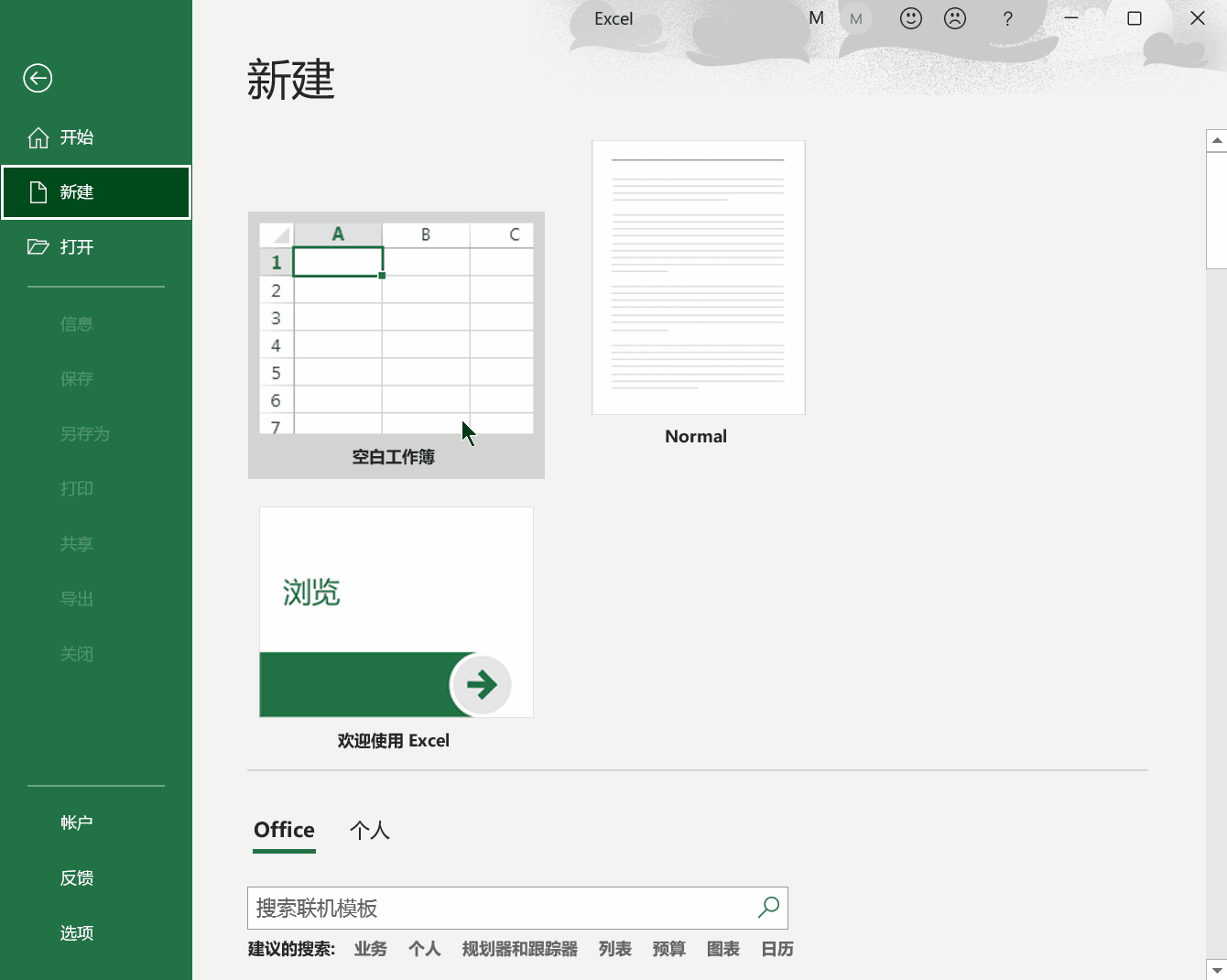
Task: Click the magnifier search icon
Action: pos(768,908)
